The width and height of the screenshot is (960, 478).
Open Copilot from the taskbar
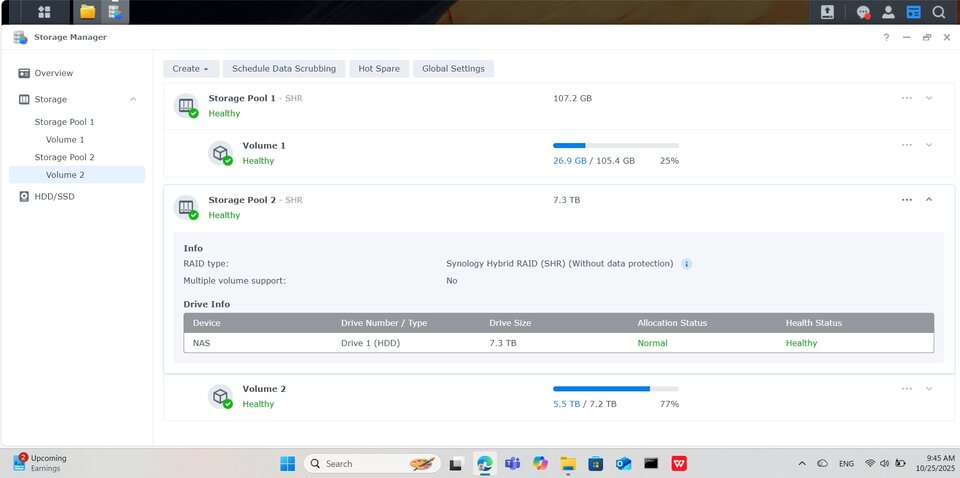(x=540, y=464)
